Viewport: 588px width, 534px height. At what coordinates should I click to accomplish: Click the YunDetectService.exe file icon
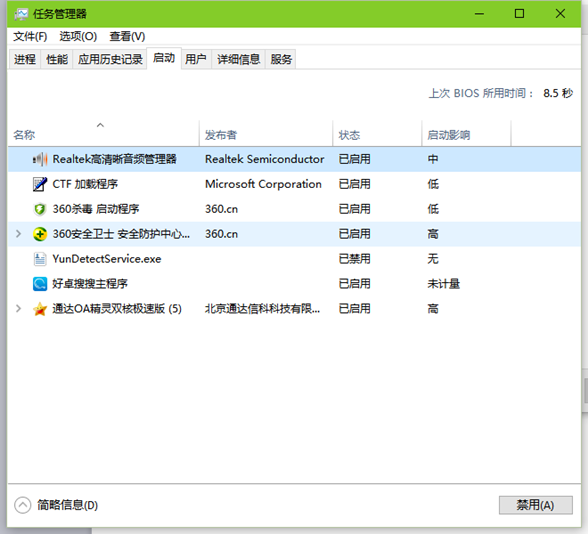click(x=40, y=259)
